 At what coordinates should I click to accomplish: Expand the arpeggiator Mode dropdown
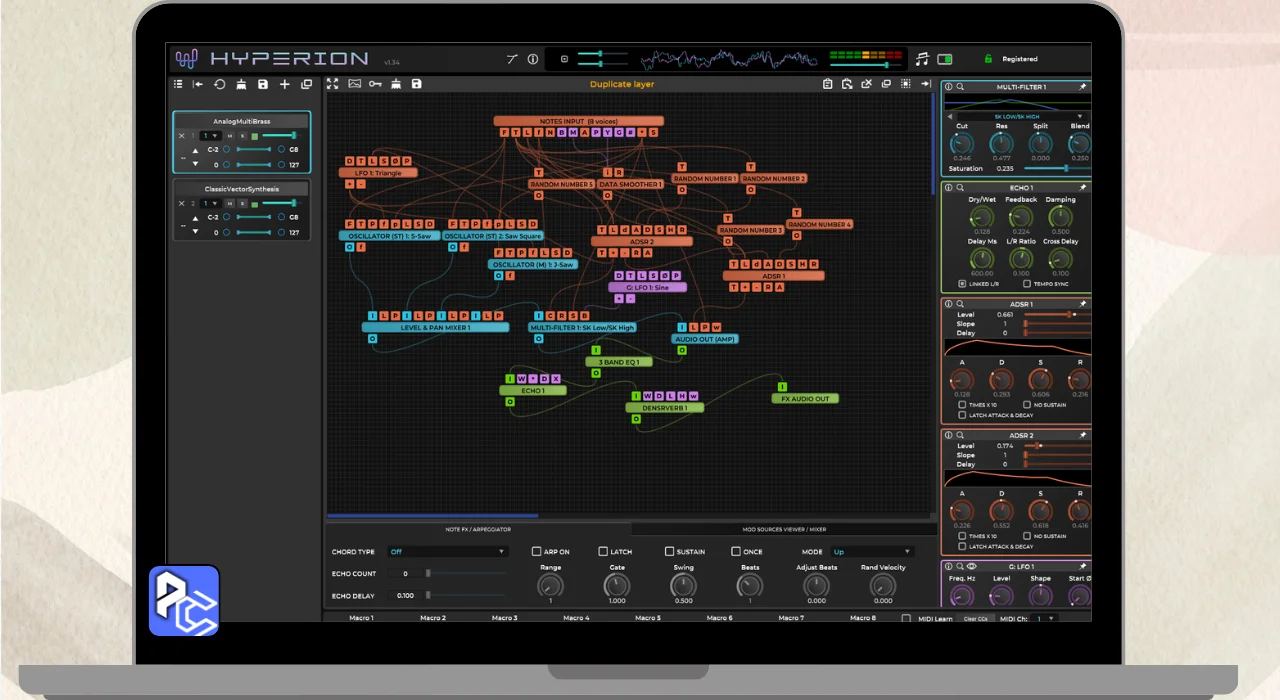[872, 551]
